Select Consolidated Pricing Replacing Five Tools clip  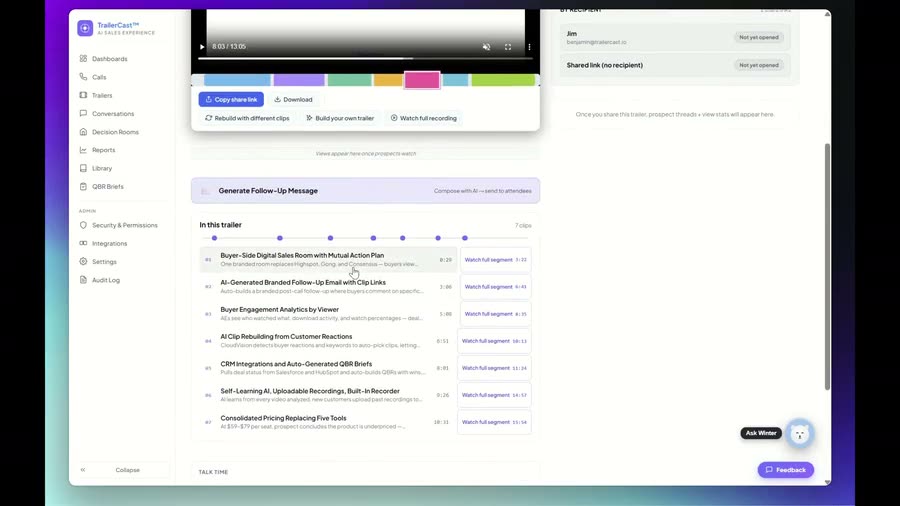(327, 422)
